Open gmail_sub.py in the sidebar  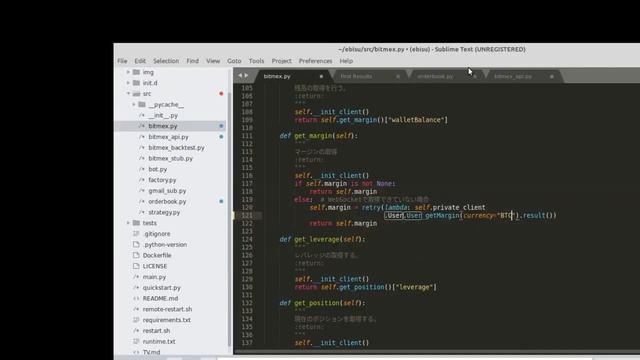167,191
